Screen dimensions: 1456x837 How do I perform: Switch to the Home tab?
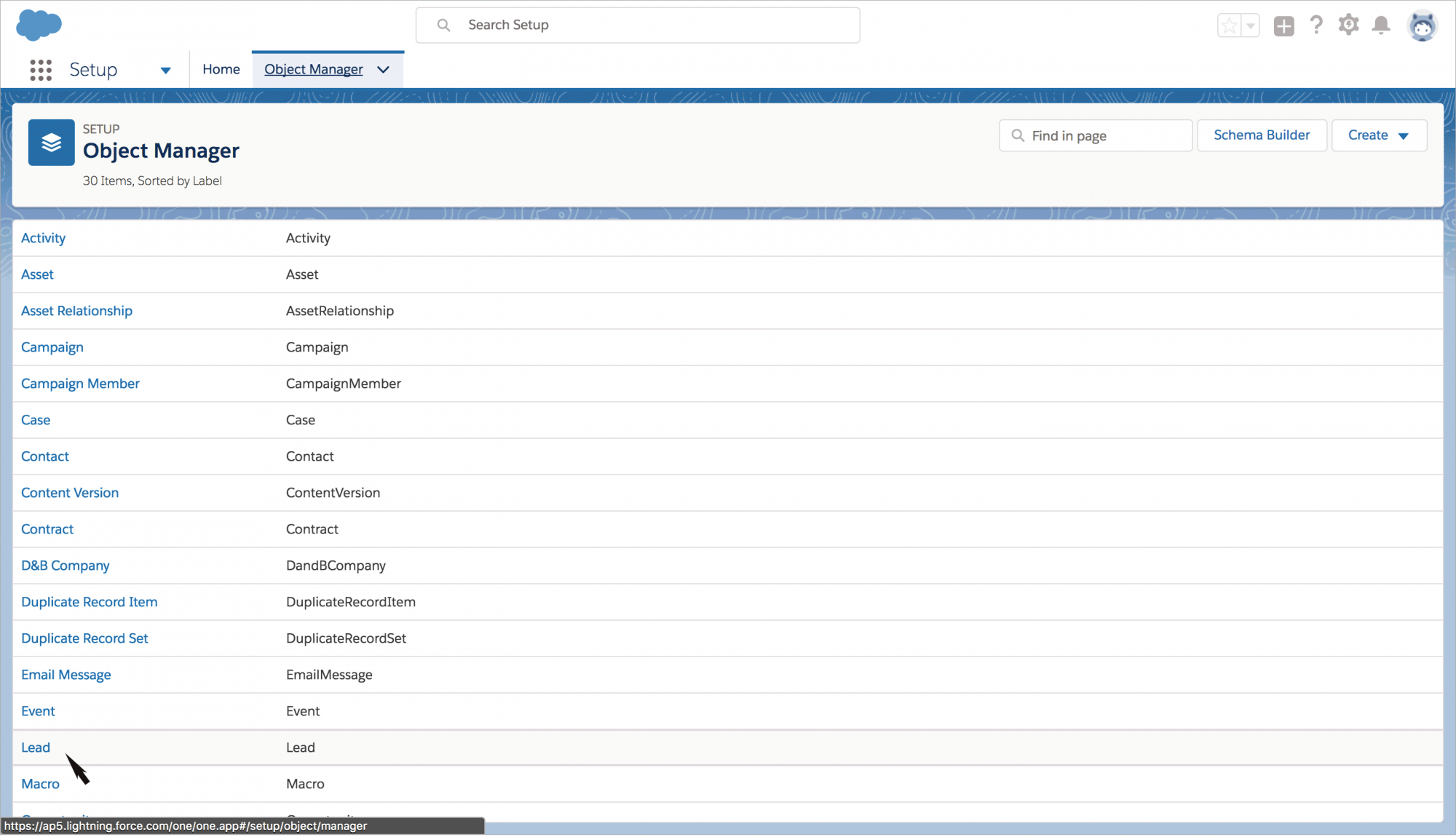[221, 69]
